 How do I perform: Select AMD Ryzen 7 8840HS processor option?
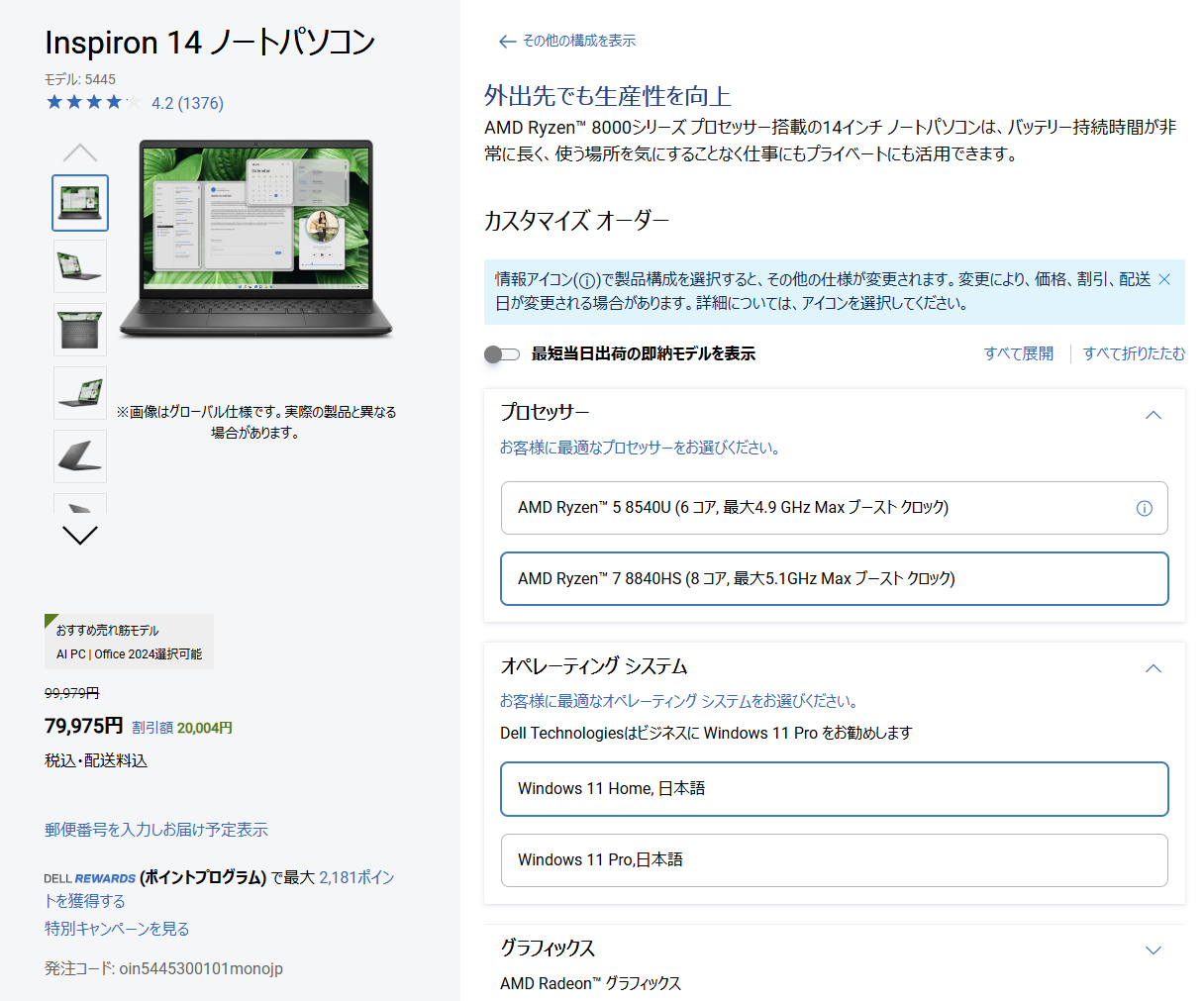[835, 578]
